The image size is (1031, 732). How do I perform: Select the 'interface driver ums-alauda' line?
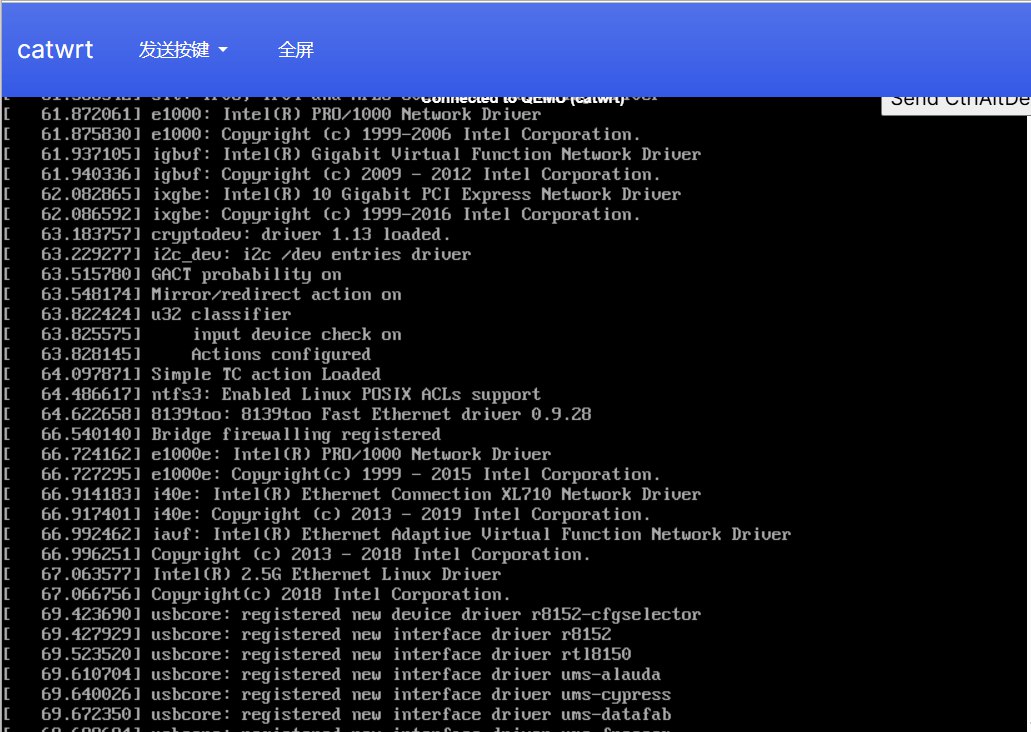point(332,675)
